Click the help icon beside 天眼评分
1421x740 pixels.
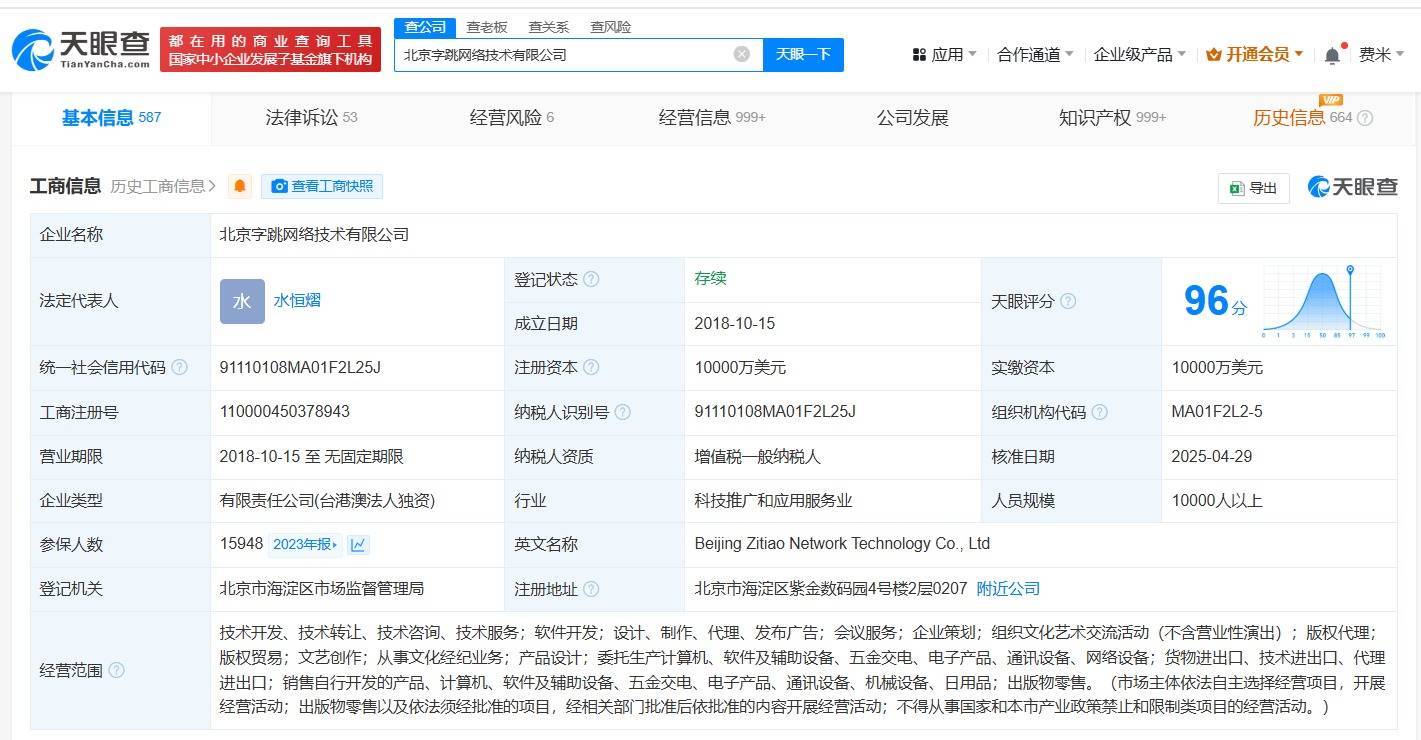[x=1068, y=301]
